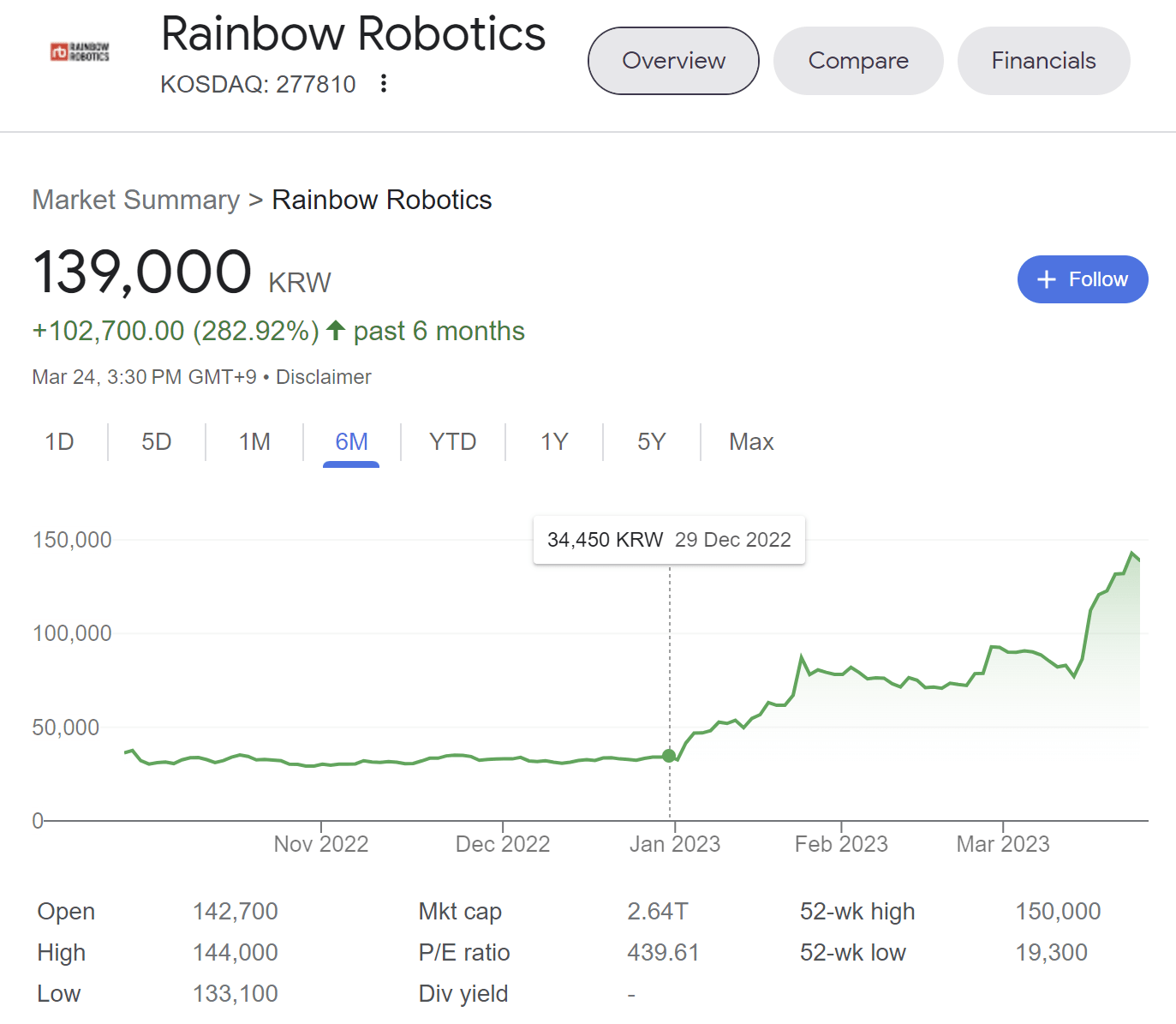Click the Jan 2023 axis label
The height and width of the screenshot is (1024, 1176).
(x=675, y=844)
